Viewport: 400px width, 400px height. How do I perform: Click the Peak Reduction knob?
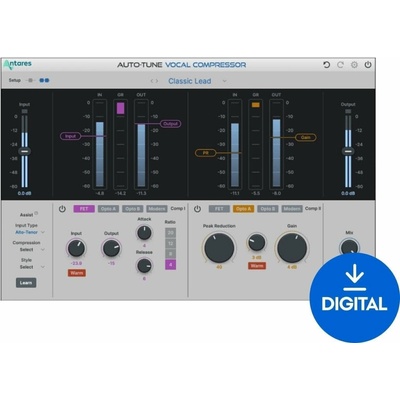219,248
